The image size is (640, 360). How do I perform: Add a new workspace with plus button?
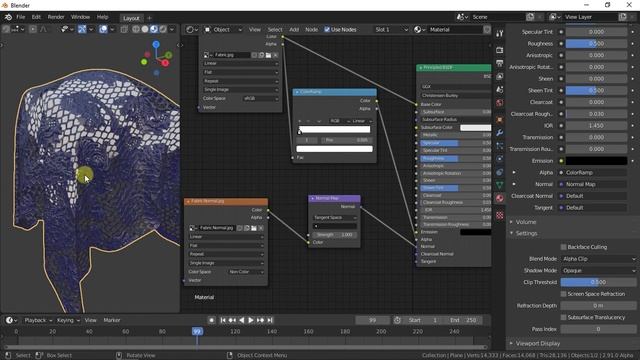(149, 18)
